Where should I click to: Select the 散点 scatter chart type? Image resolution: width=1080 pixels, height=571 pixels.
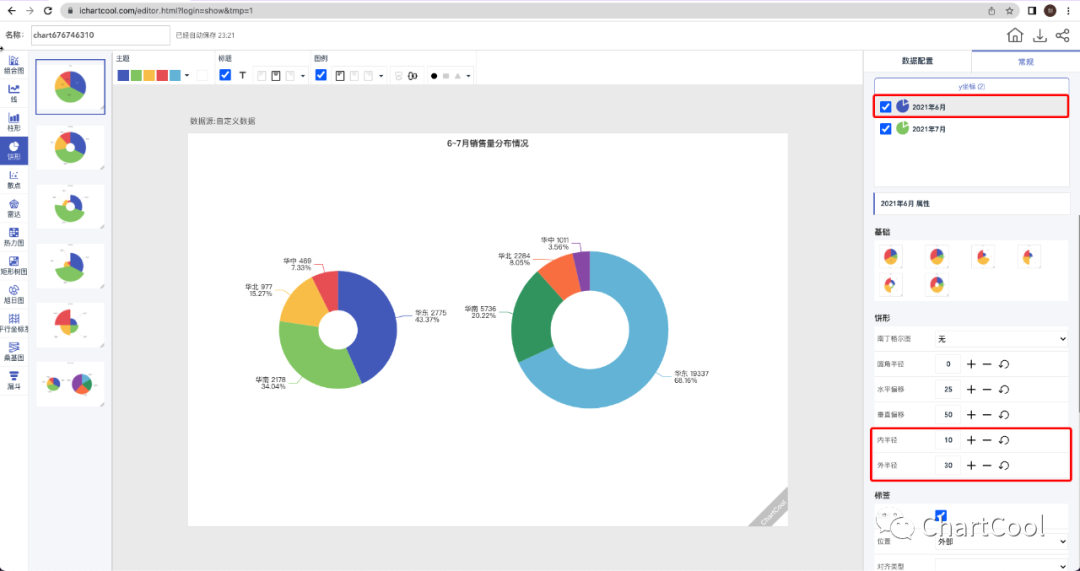(14, 180)
